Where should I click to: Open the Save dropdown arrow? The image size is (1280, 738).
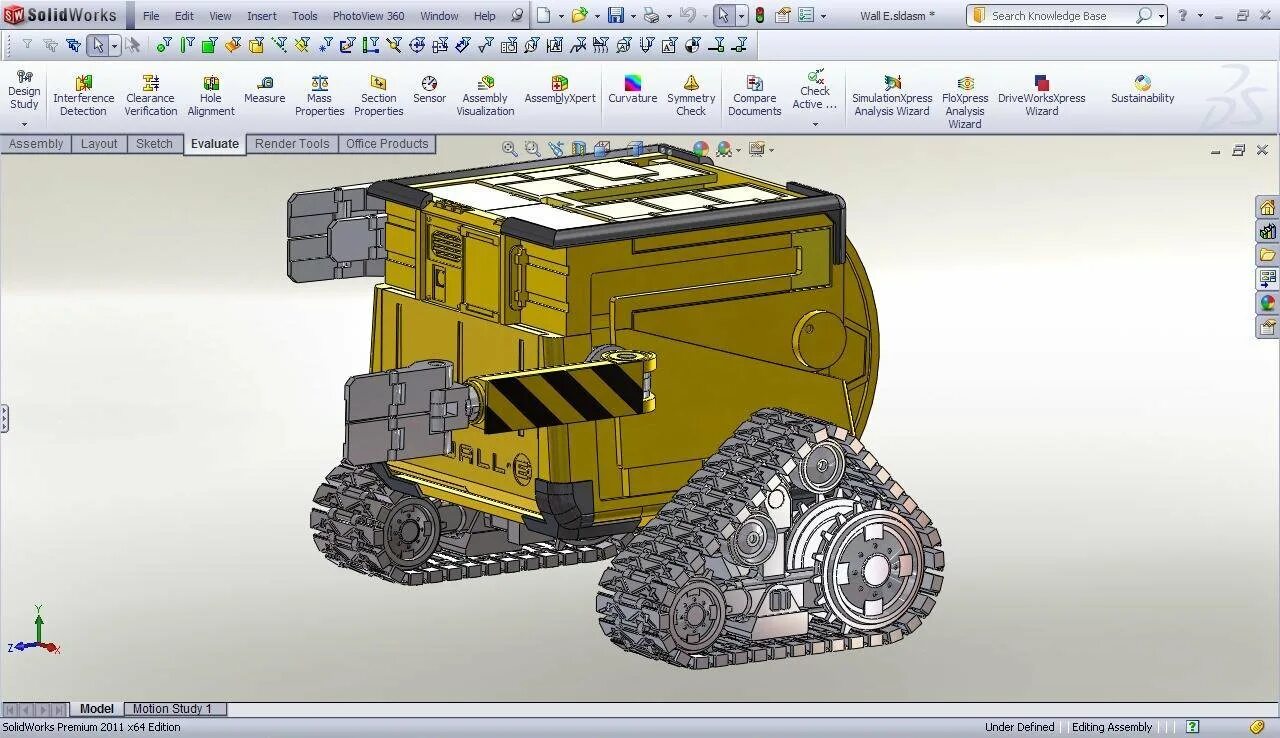[x=633, y=16]
